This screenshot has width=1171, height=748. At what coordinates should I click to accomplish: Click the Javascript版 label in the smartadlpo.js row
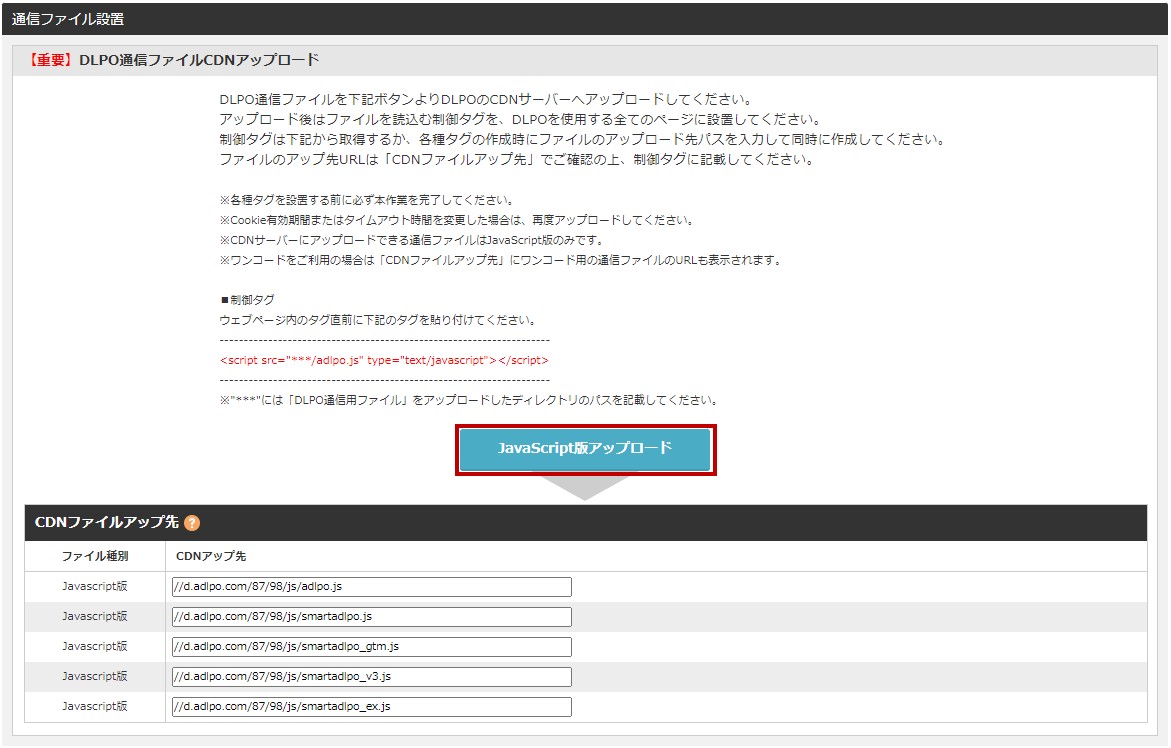click(95, 617)
